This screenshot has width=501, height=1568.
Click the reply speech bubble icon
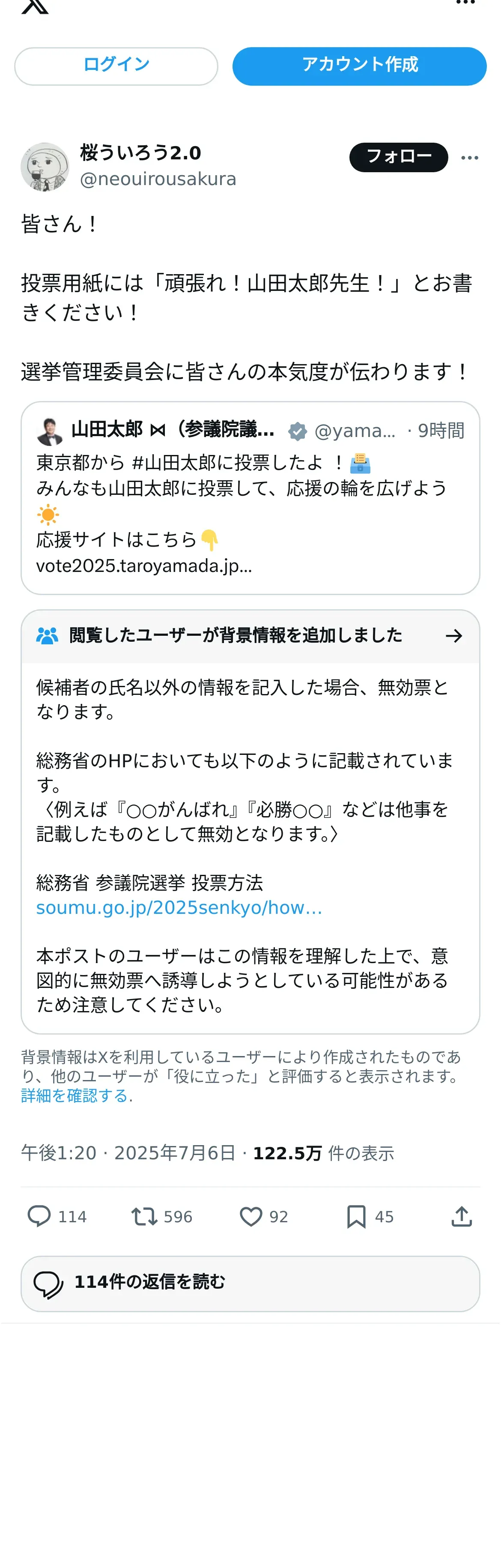click(39, 1216)
